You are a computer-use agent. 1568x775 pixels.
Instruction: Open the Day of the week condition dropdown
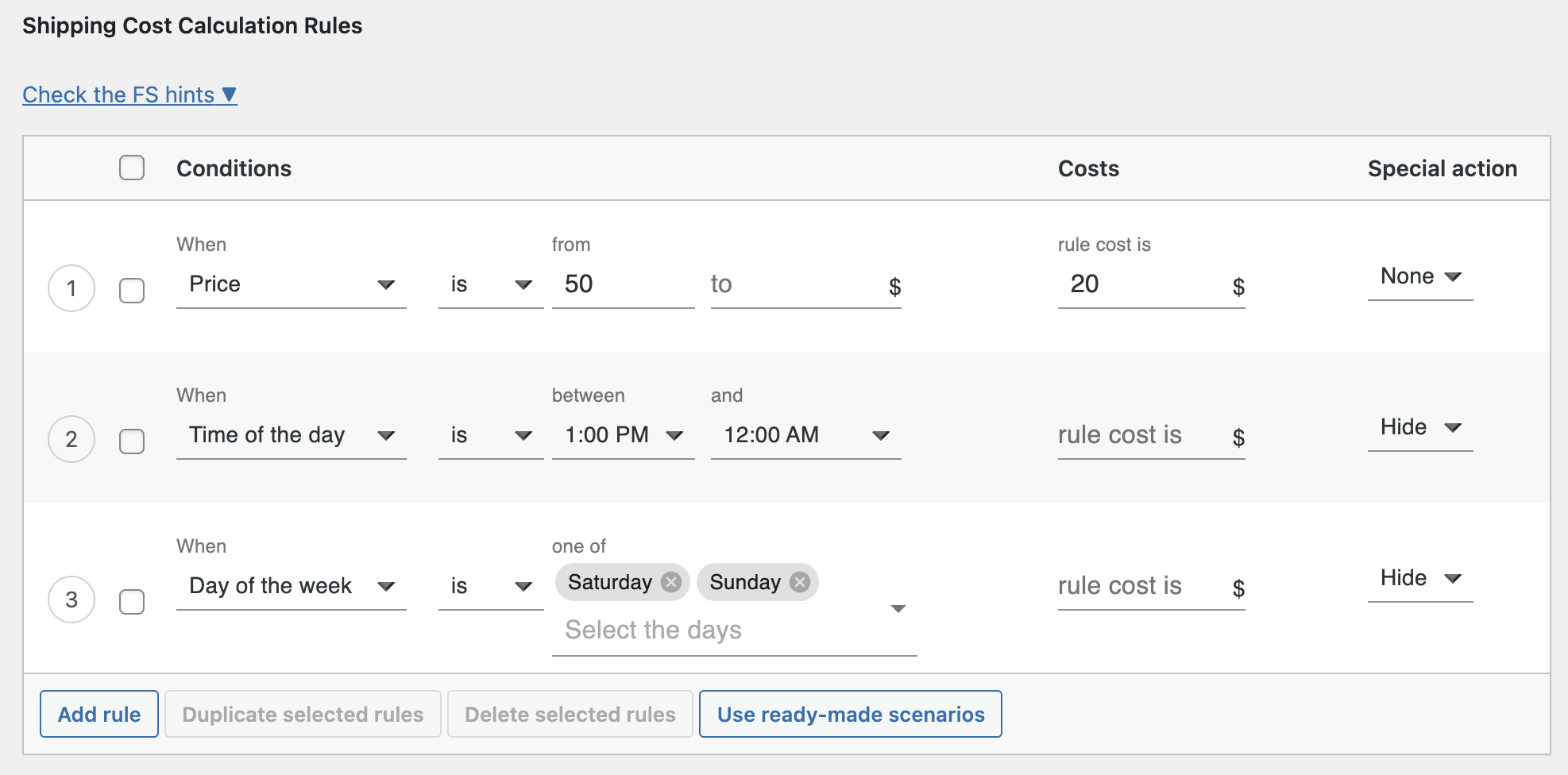292,586
